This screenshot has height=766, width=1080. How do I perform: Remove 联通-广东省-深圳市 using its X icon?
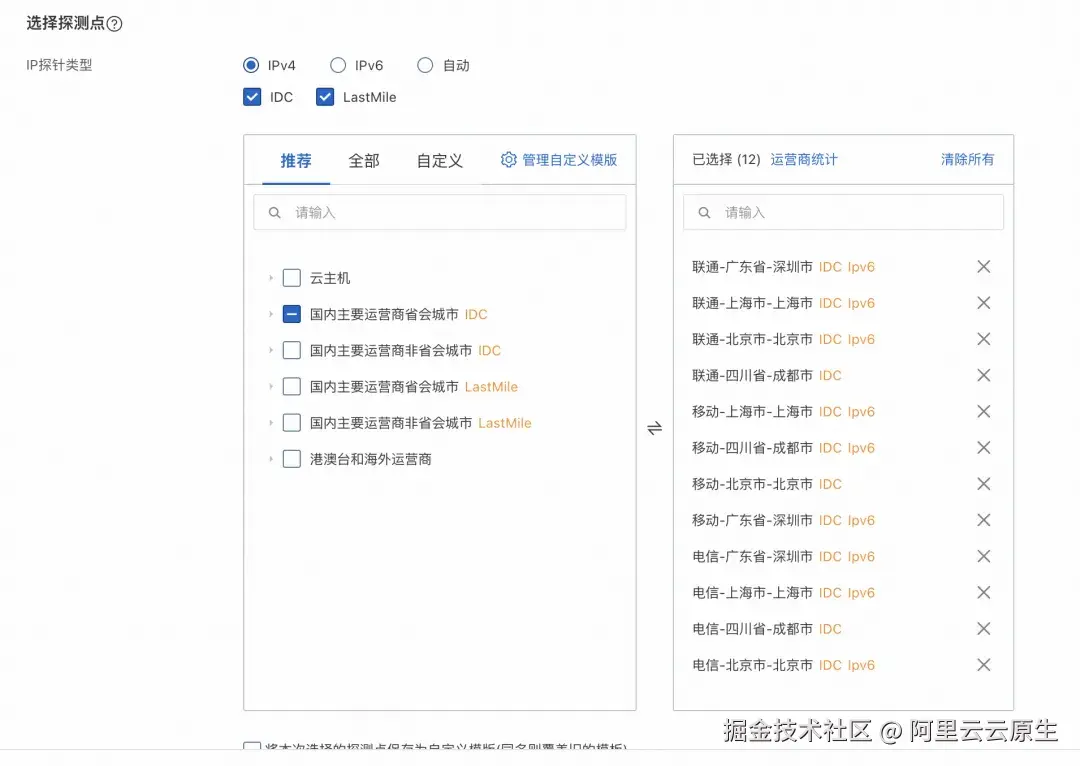point(983,266)
